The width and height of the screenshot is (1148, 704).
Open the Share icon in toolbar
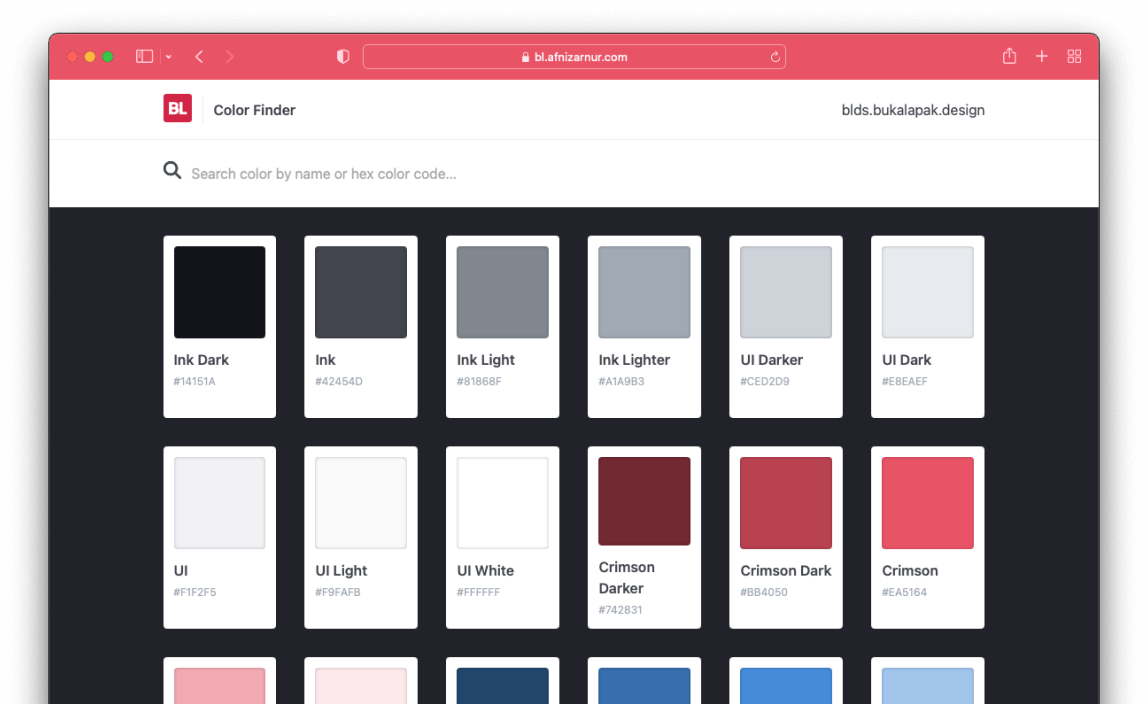click(1010, 56)
